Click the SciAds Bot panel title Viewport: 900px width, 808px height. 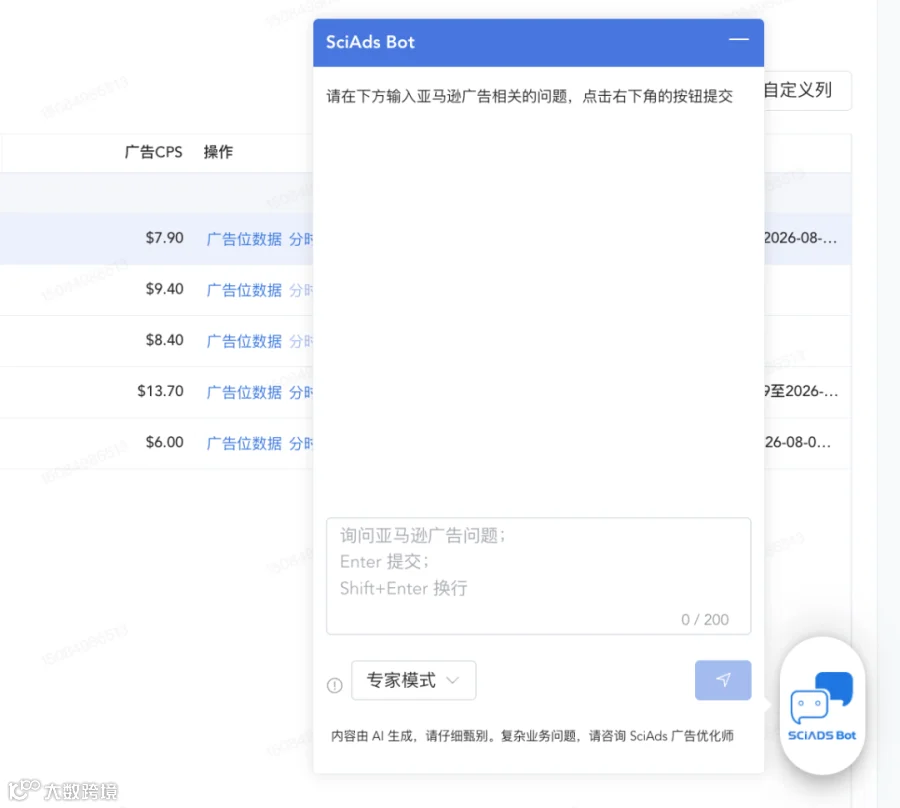coord(370,42)
